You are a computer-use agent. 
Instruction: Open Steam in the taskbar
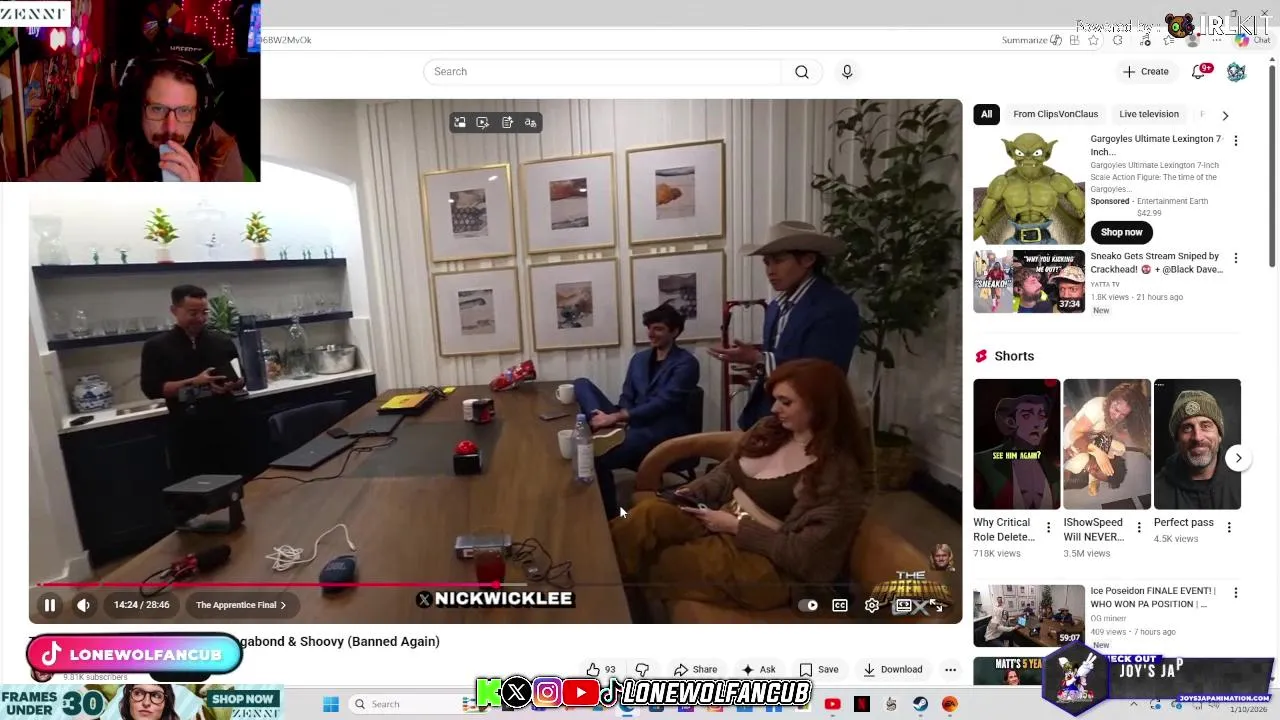pyautogui.click(x=920, y=704)
